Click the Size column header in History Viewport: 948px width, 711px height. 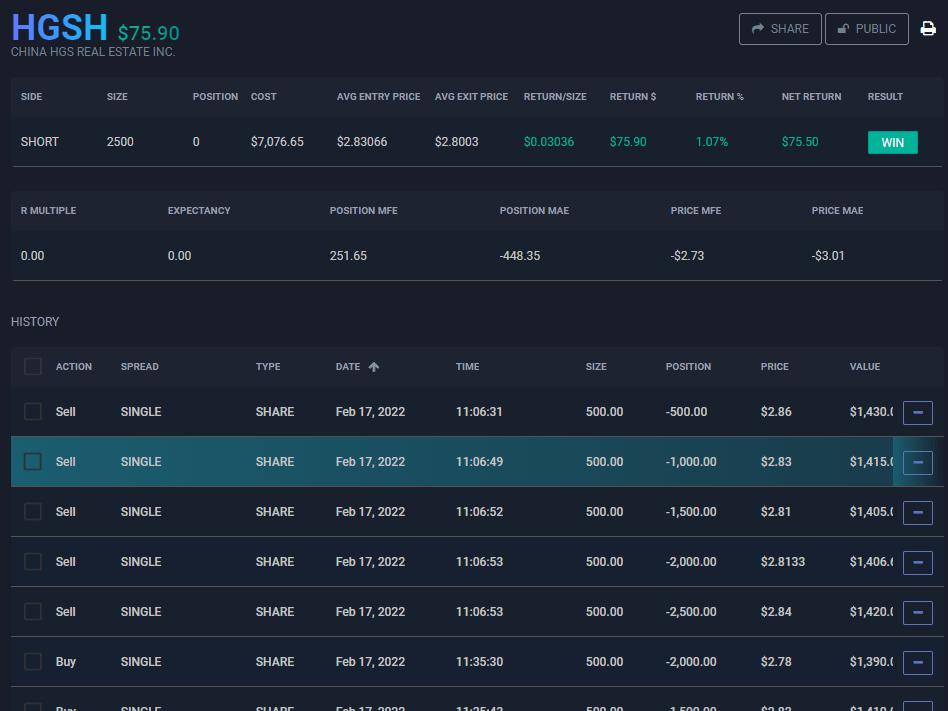596,367
